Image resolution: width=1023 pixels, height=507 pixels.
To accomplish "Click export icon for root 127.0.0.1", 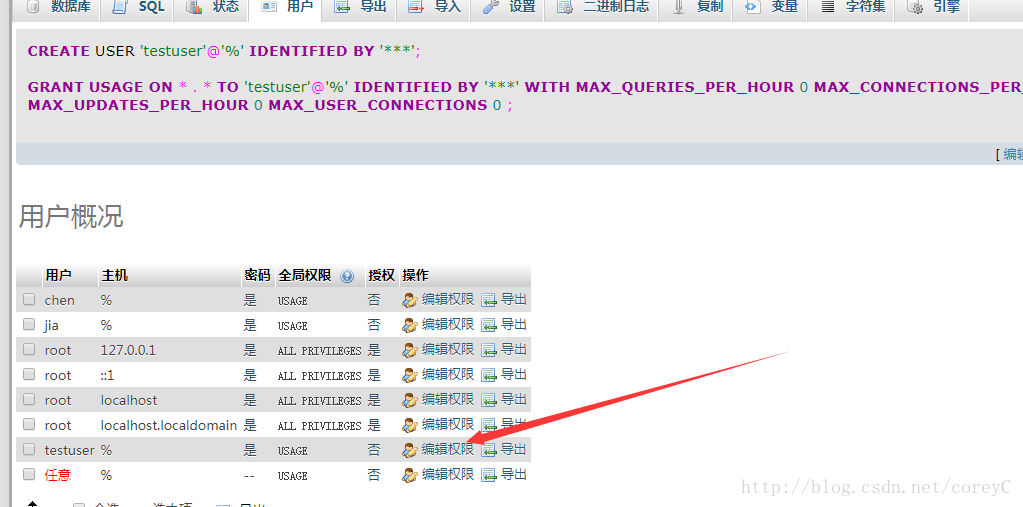I will point(489,350).
